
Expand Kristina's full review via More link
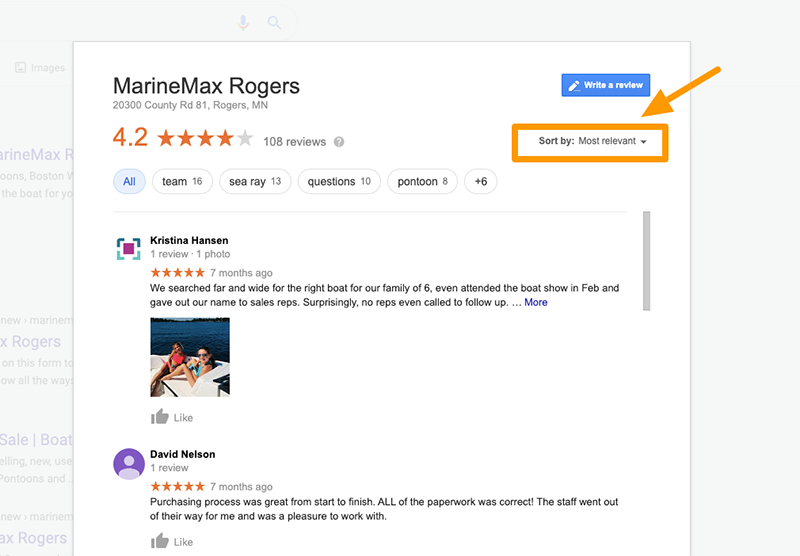(536, 302)
